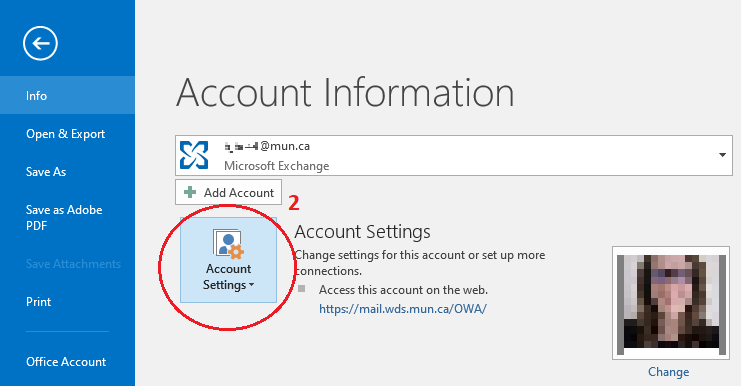The height and width of the screenshot is (386, 741).
Task: Open the Account Settings dropdown button
Action: 228,260
